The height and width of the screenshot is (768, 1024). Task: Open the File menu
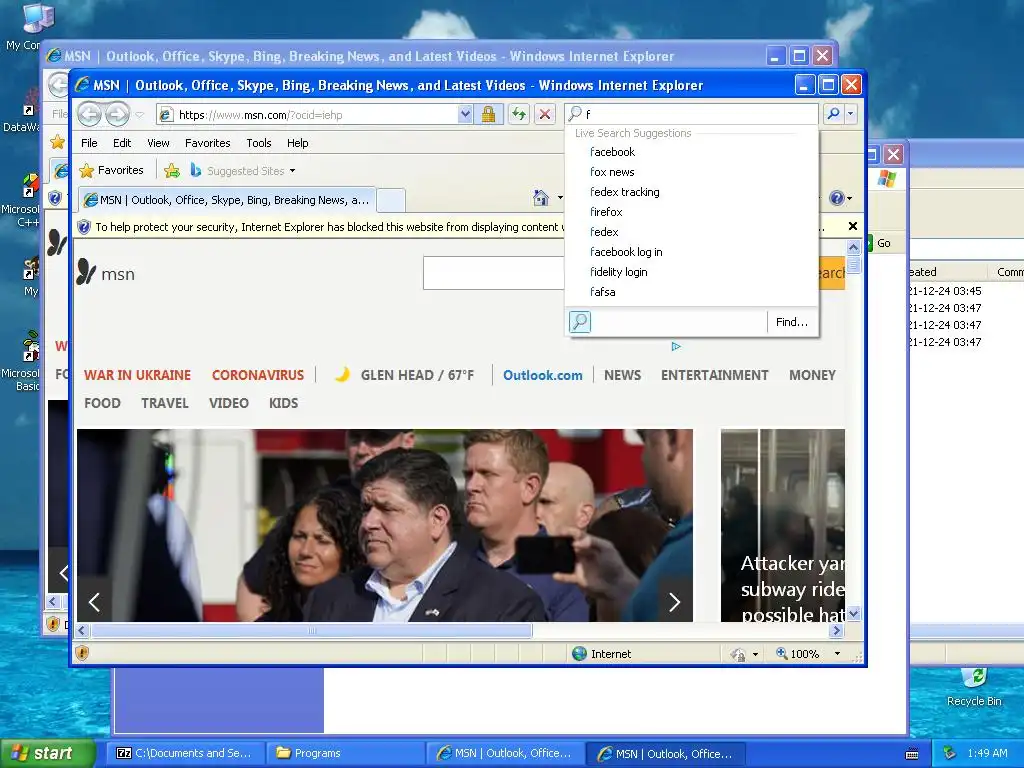tap(89, 143)
